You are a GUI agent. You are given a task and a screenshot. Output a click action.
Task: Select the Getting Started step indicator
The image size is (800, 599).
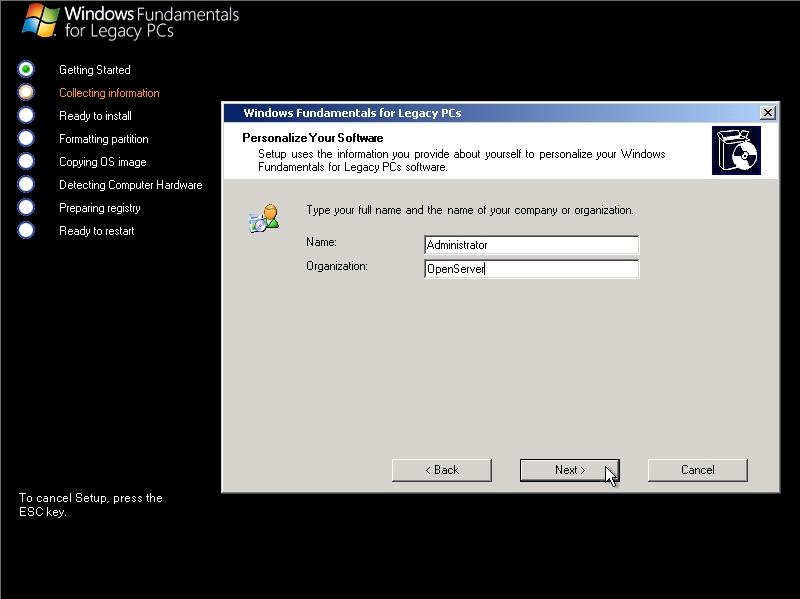point(26,69)
